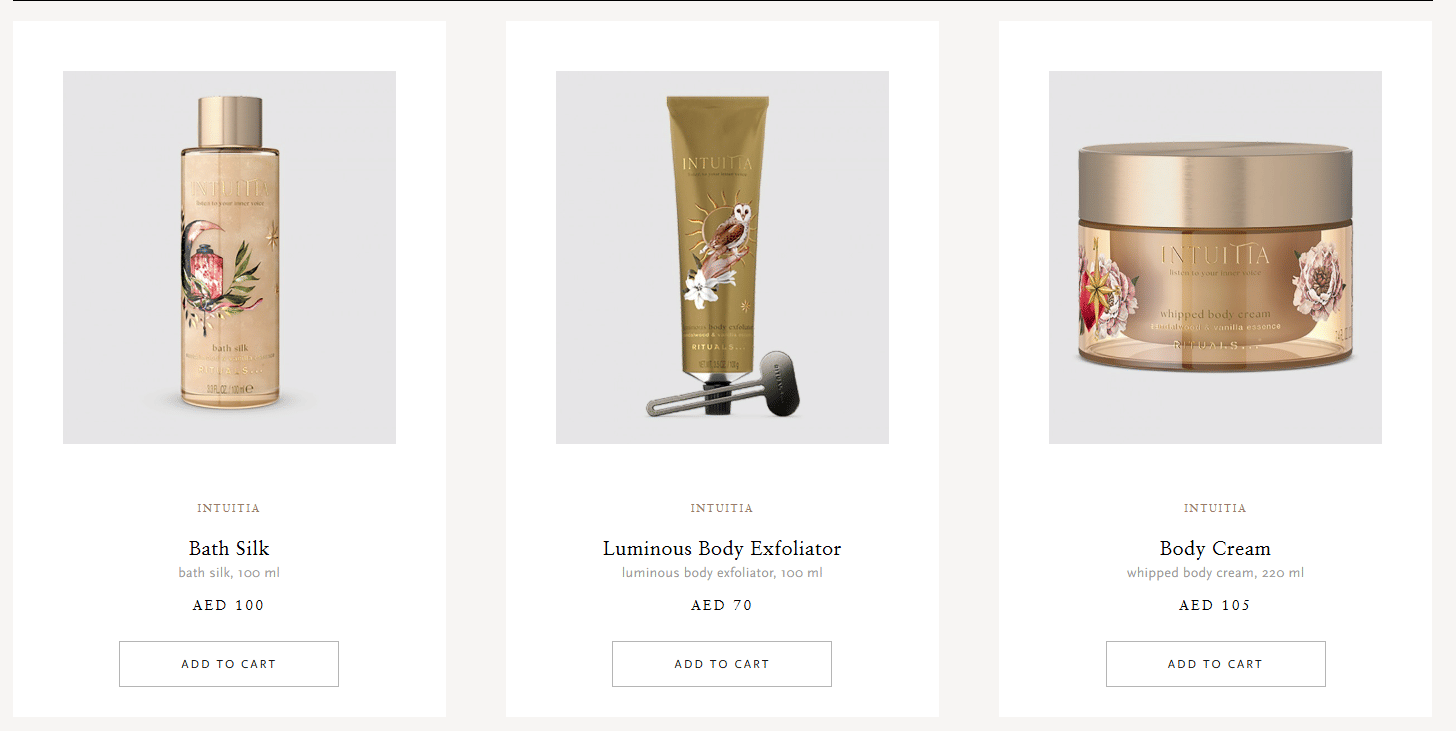Click the AED 105 price

[x=1215, y=605]
